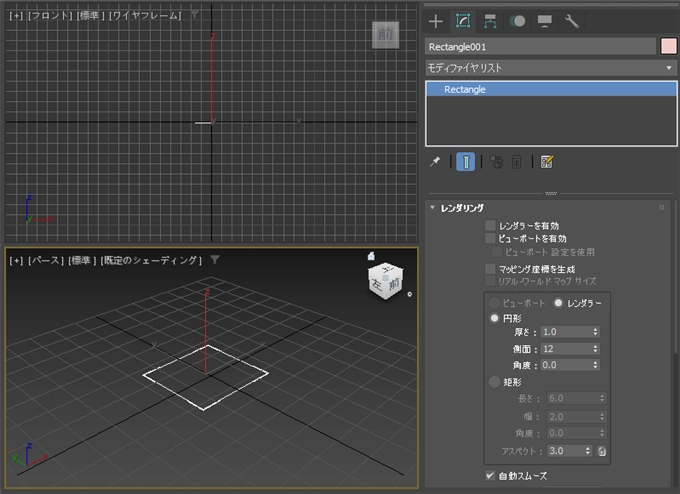
Task: Collapse the レンダリング rollout
Action: click(462, 208)
